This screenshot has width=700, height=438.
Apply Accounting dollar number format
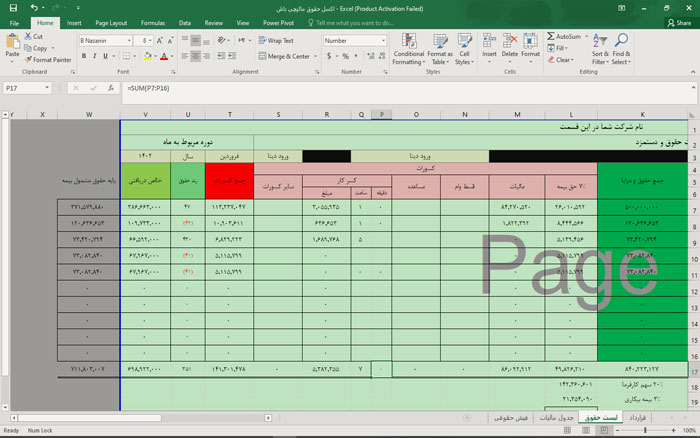tap(329, 56)
